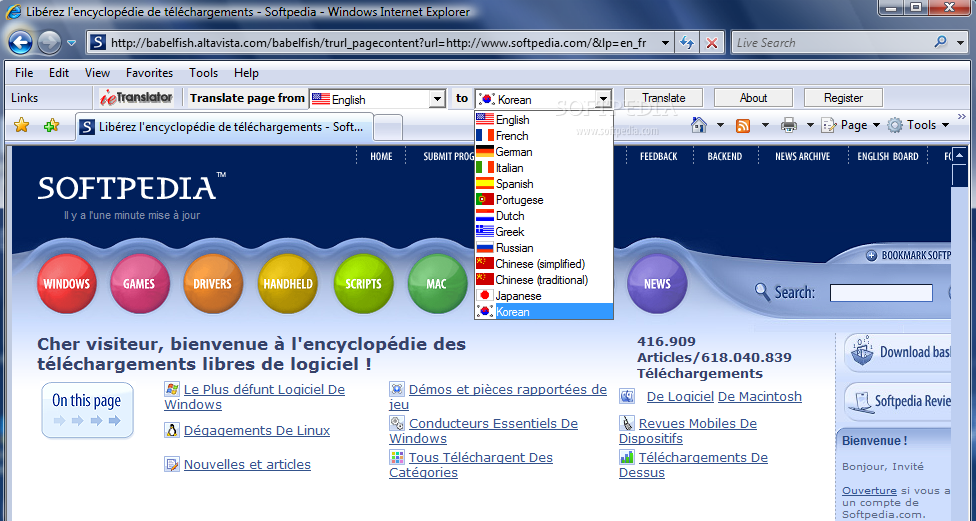Click the Favorites Center star icon

pyautogui.click(x=22, y=126)
